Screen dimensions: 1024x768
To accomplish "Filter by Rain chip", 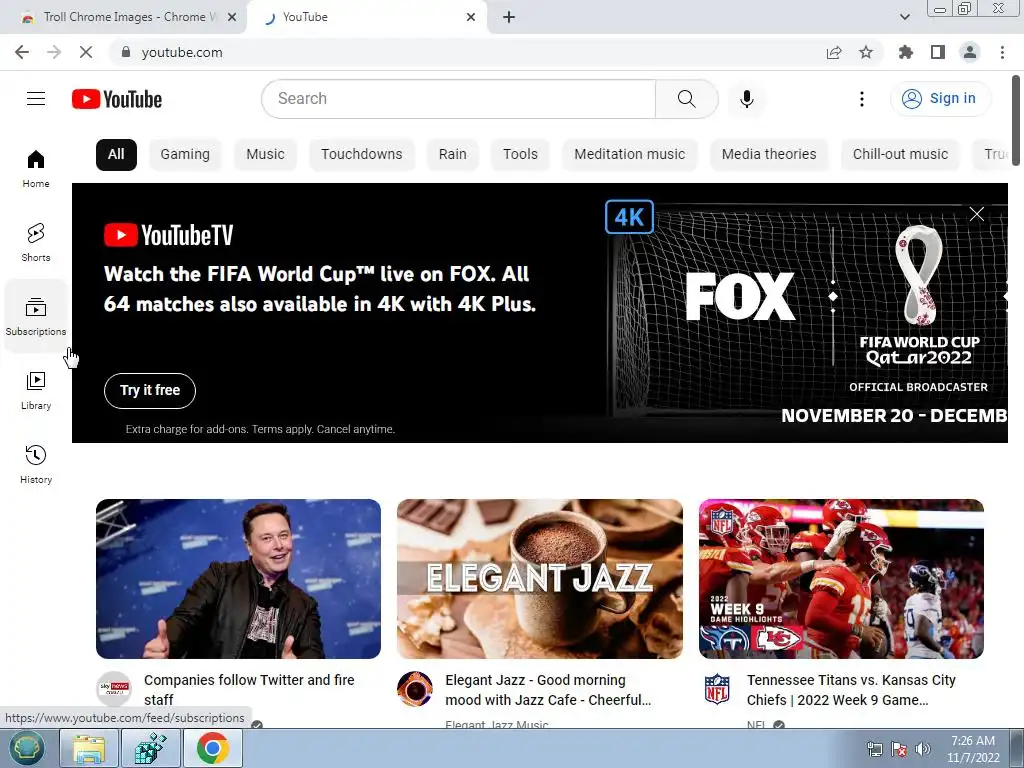I will (453, 154).
